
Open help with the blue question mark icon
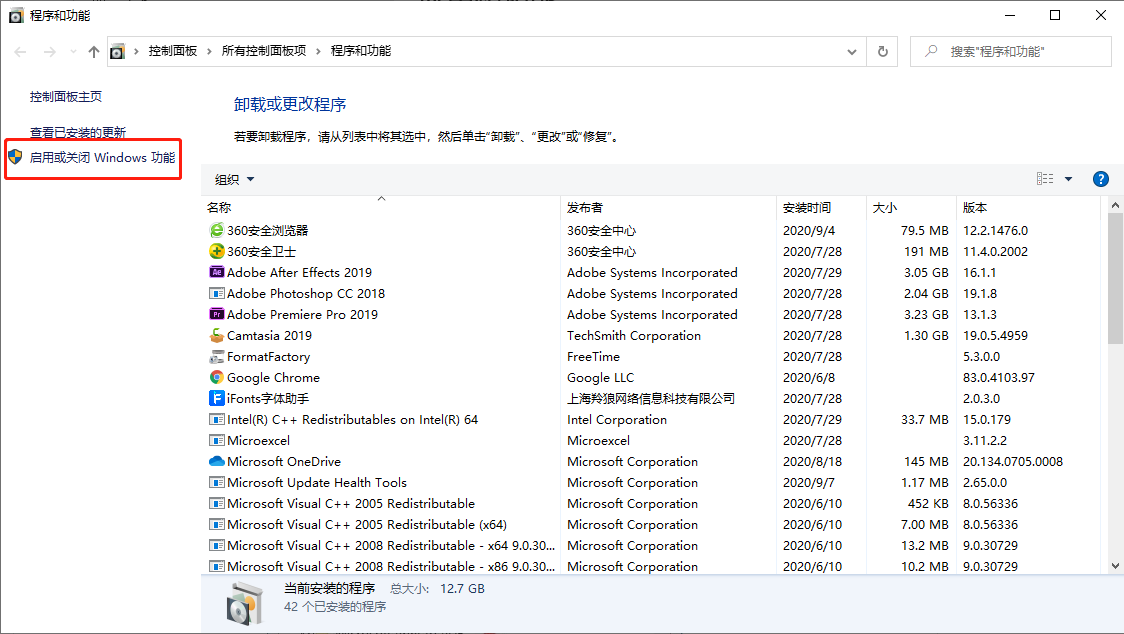point(1101,179)
